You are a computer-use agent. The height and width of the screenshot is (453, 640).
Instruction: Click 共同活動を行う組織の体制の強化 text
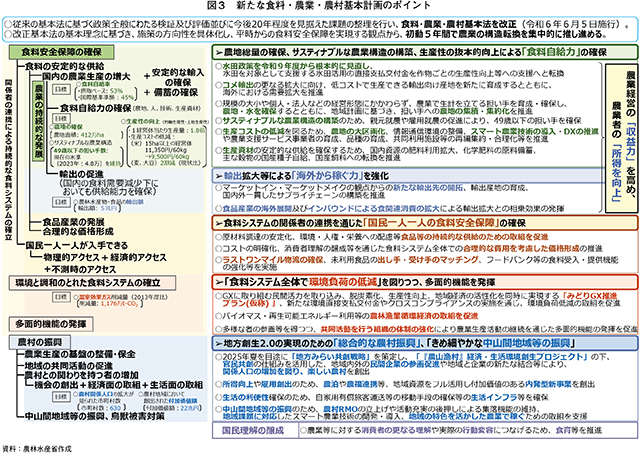[x=377, y=329]
